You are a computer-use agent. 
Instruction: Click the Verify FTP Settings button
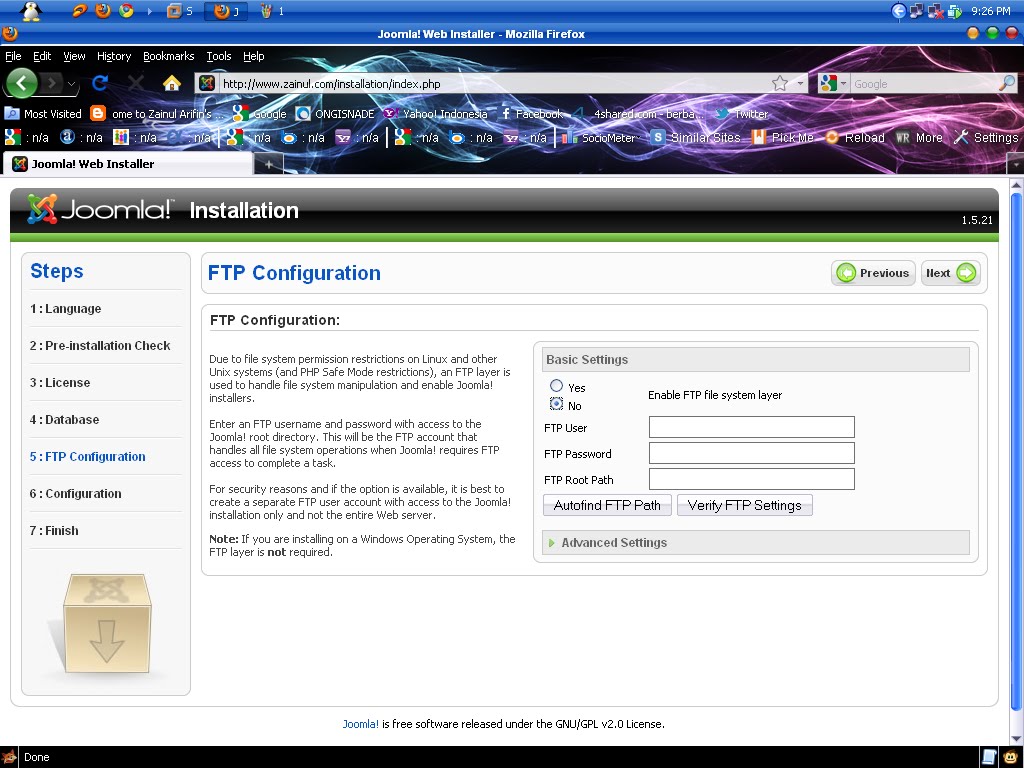[744, 505]
